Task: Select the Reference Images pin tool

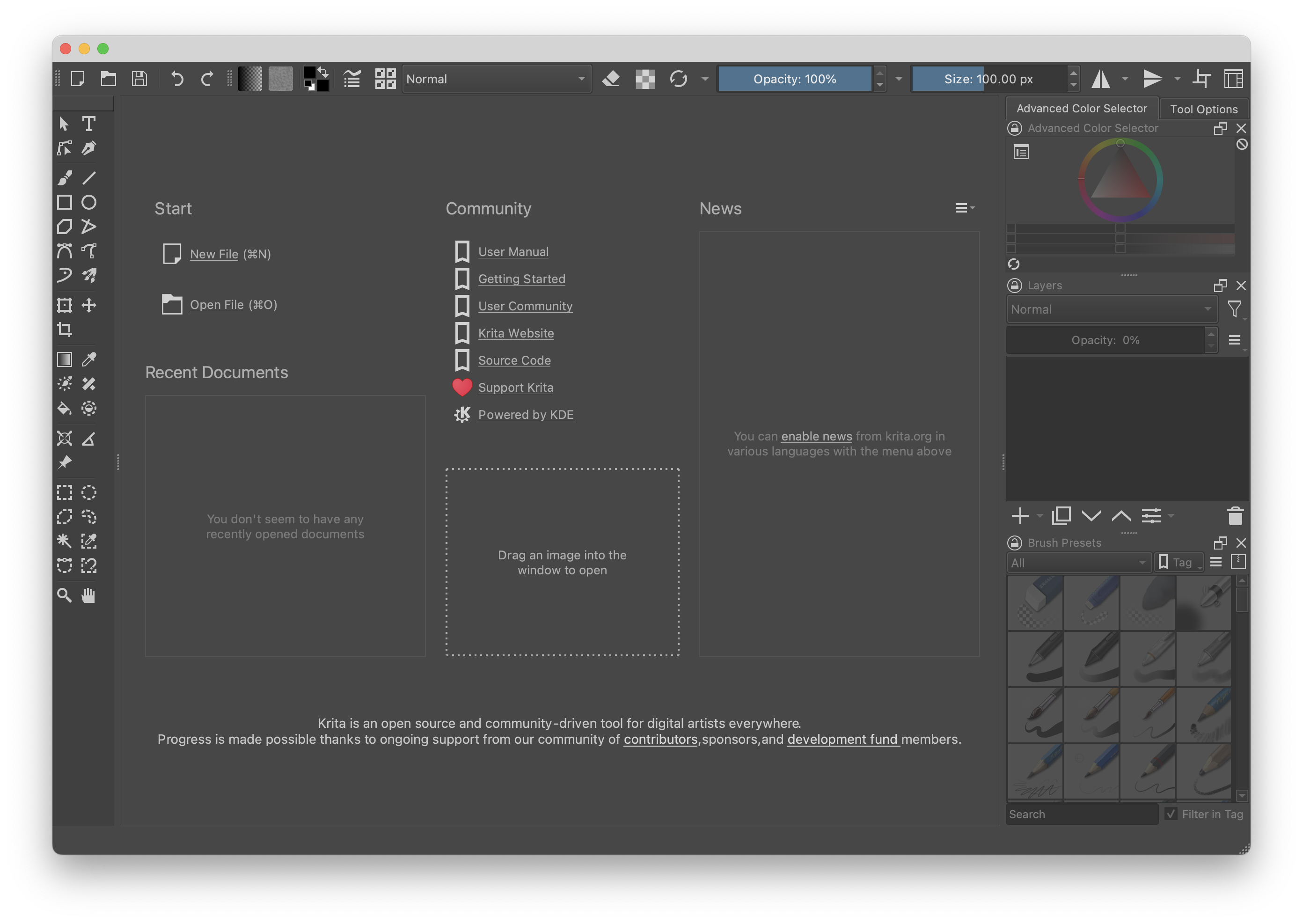Action: click(64, 462)
